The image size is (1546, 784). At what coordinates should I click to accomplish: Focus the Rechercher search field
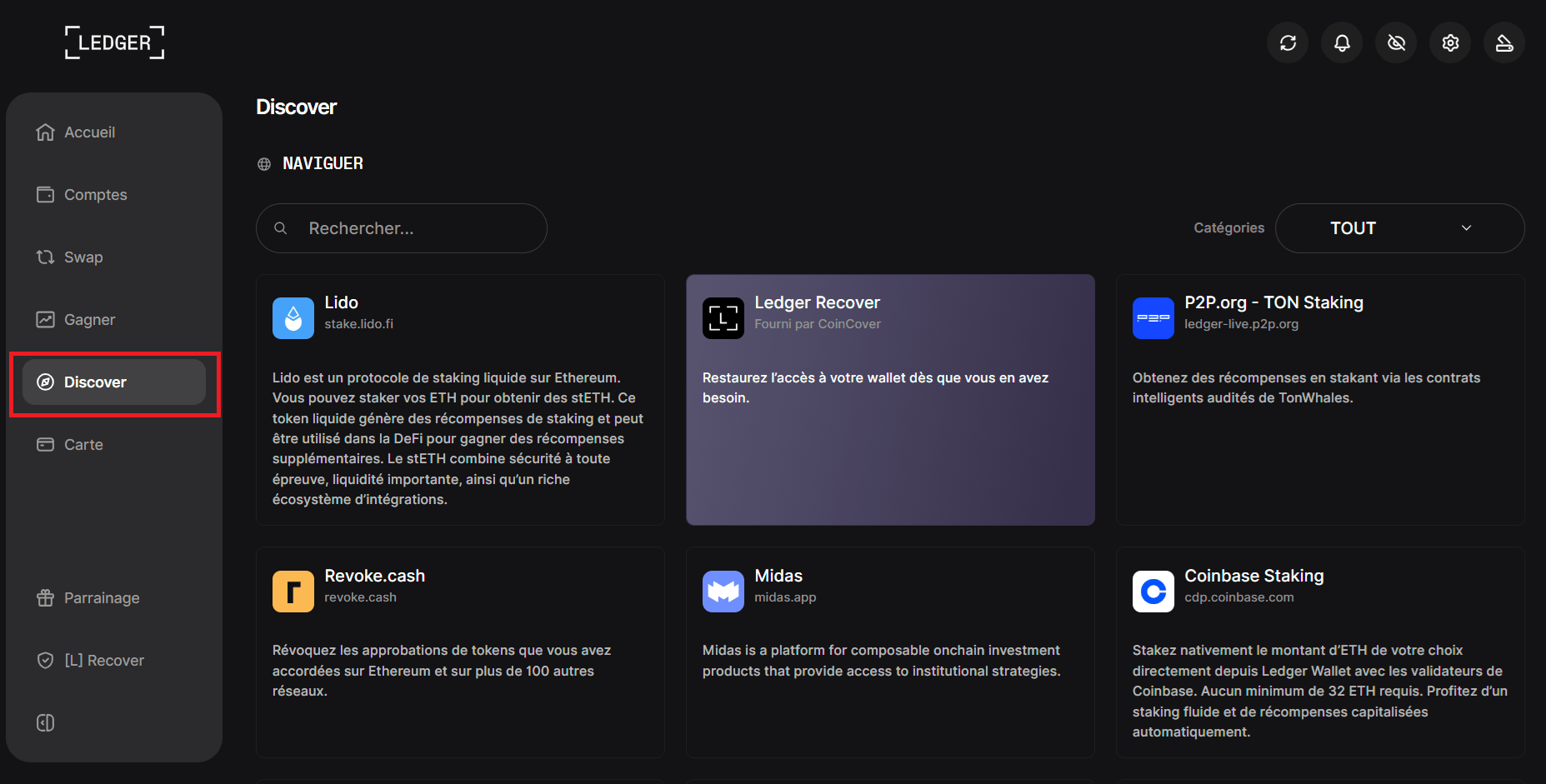402,228
